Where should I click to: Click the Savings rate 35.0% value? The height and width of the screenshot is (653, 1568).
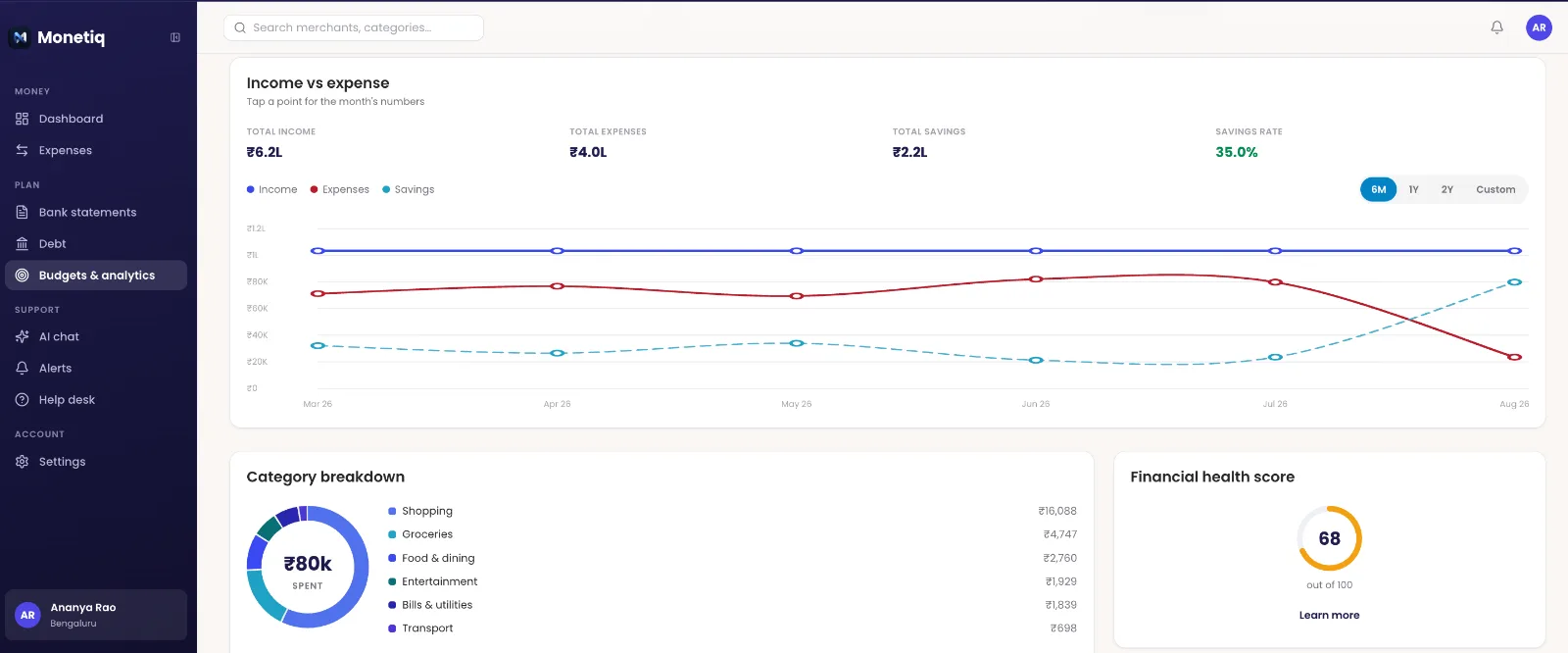[1237, 152]
